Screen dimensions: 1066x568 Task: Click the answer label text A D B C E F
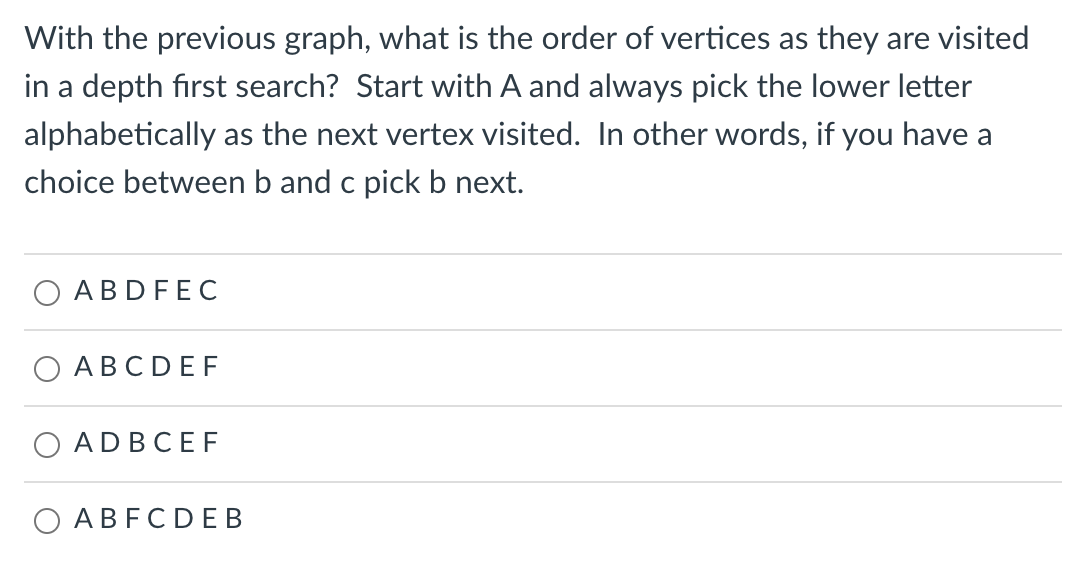[x=146, y=443]
